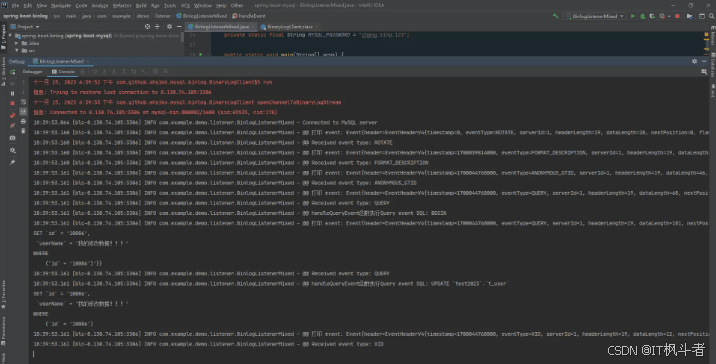Toggle scroll to end of console
The image size is (716, 364).
point(23,111)
